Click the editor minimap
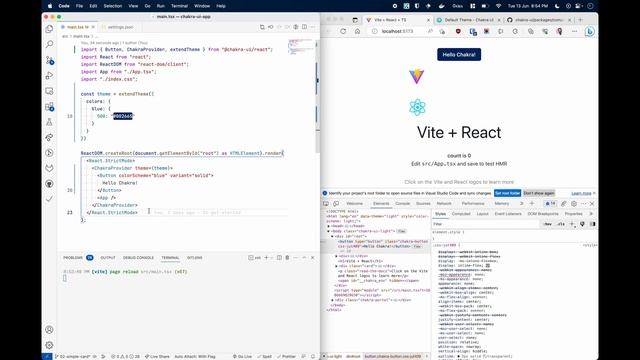This screenshot has width=640, height=360. 301,47
